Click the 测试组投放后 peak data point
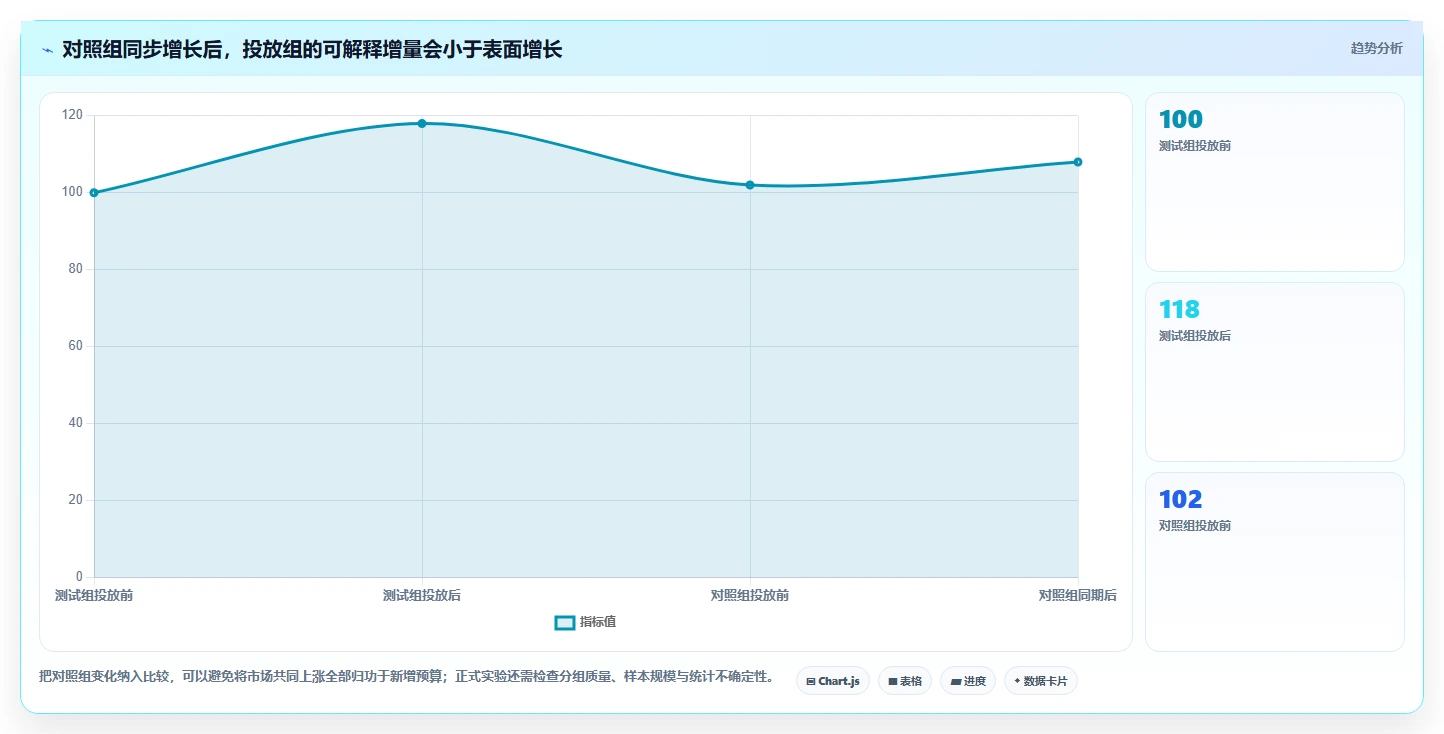Screen dimensions: 1444x734 422,123
